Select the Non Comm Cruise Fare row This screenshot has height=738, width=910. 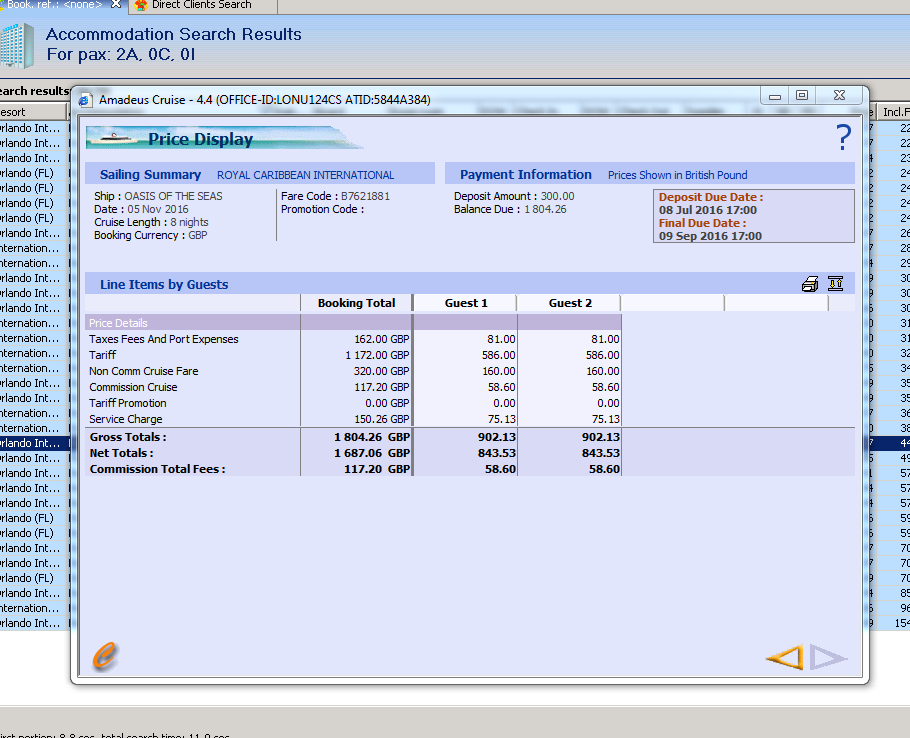353,371
